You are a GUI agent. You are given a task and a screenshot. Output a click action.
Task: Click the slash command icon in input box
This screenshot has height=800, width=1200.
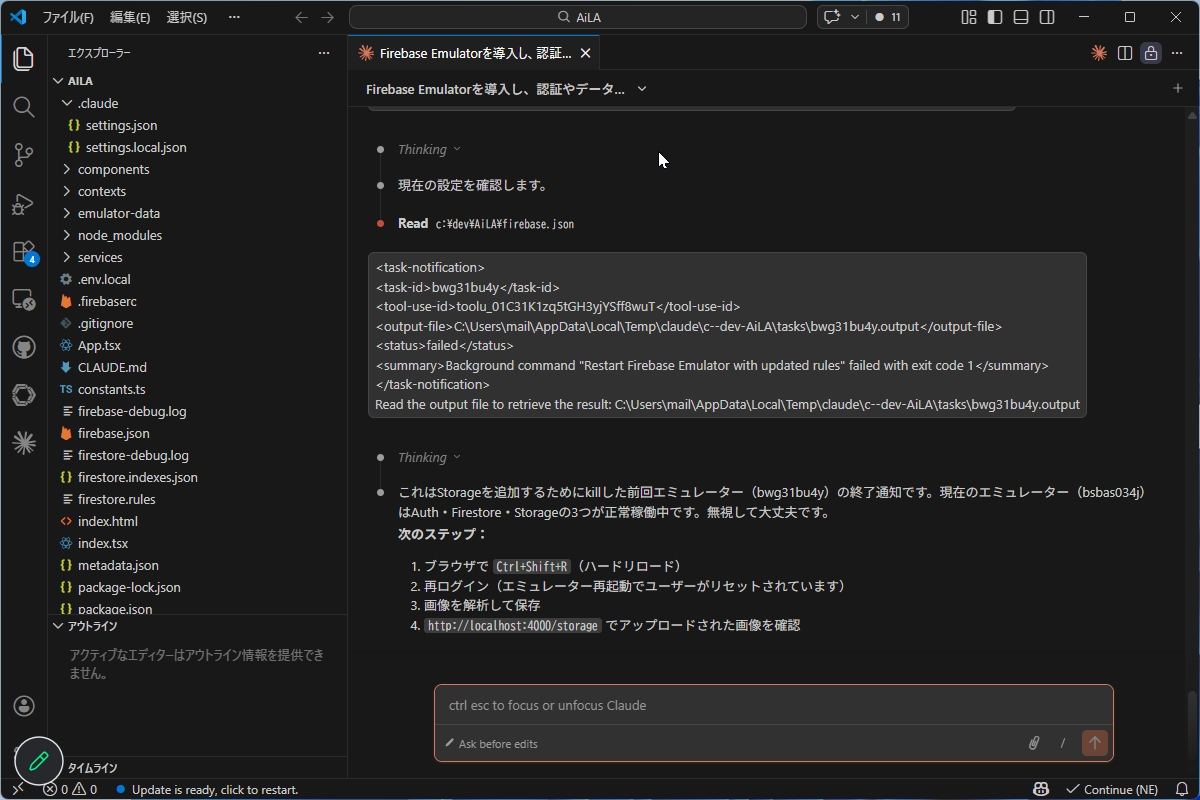(x=1063, y=743)
